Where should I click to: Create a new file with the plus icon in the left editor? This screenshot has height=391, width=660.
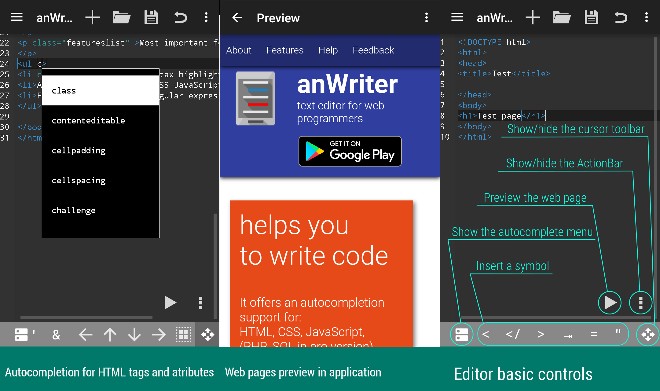(92, 17)
